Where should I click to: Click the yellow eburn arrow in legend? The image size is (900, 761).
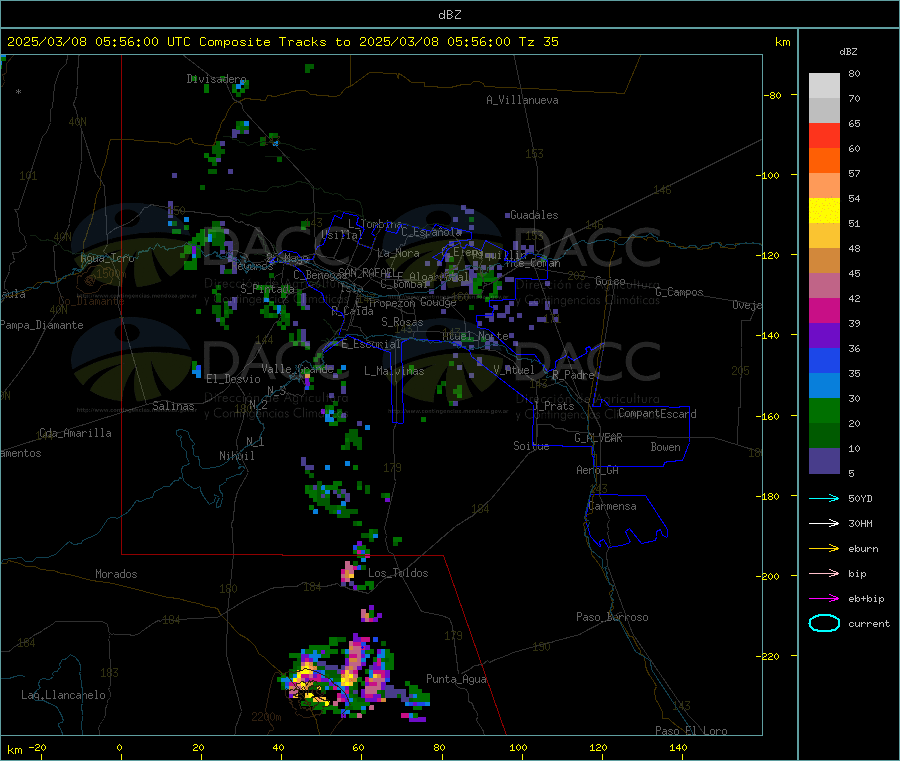[x=824, y=549]
